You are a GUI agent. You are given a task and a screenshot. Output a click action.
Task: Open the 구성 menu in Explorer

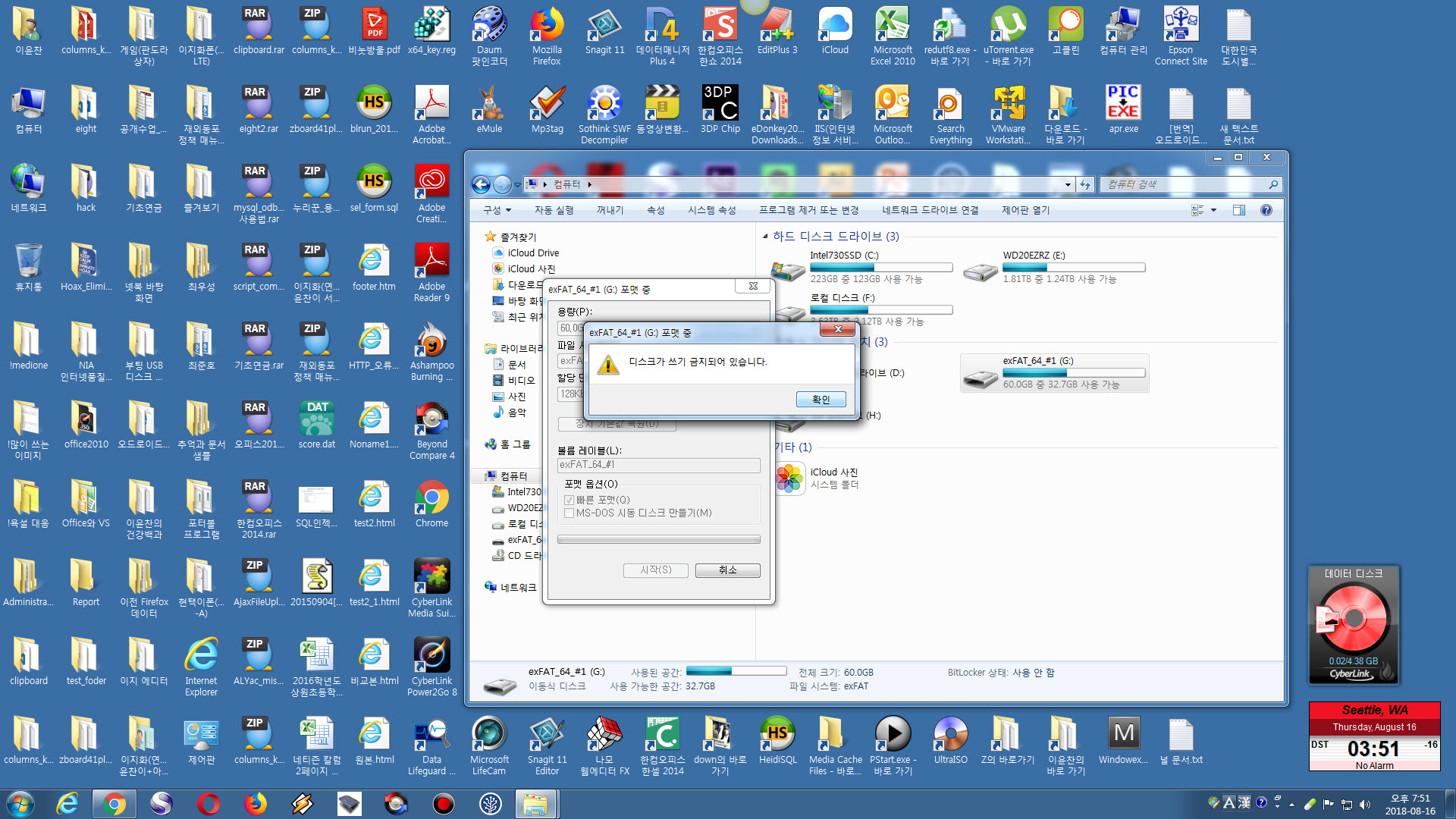tap(497, 210)
